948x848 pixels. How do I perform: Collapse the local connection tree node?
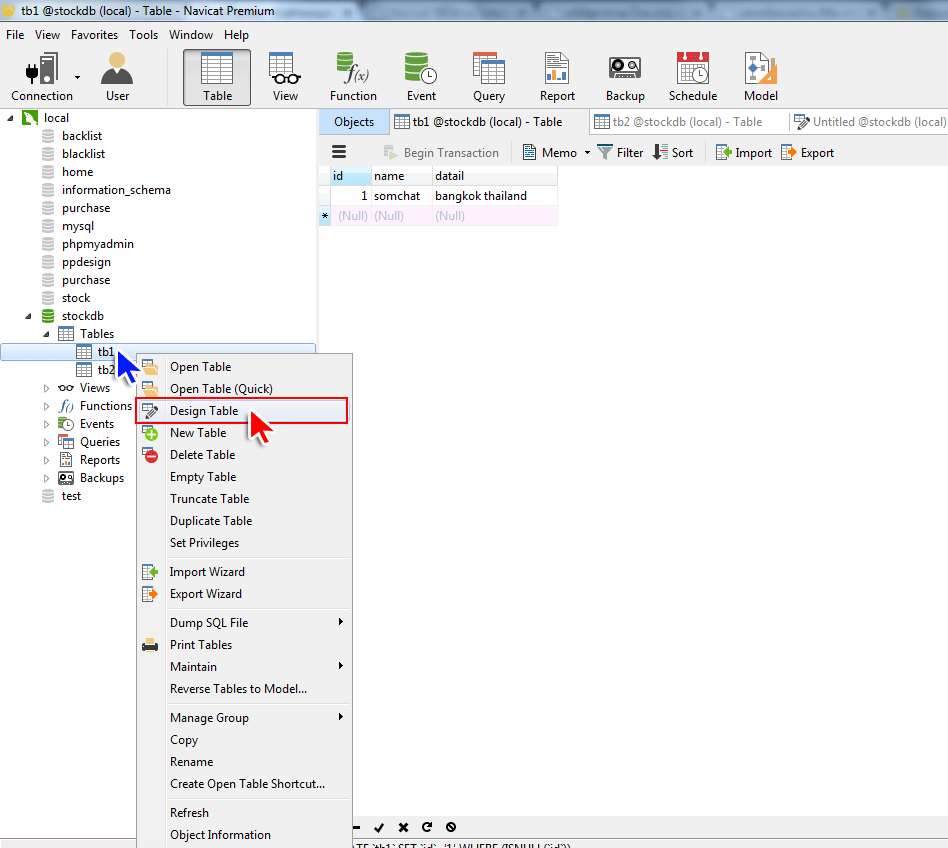[10, 118]
